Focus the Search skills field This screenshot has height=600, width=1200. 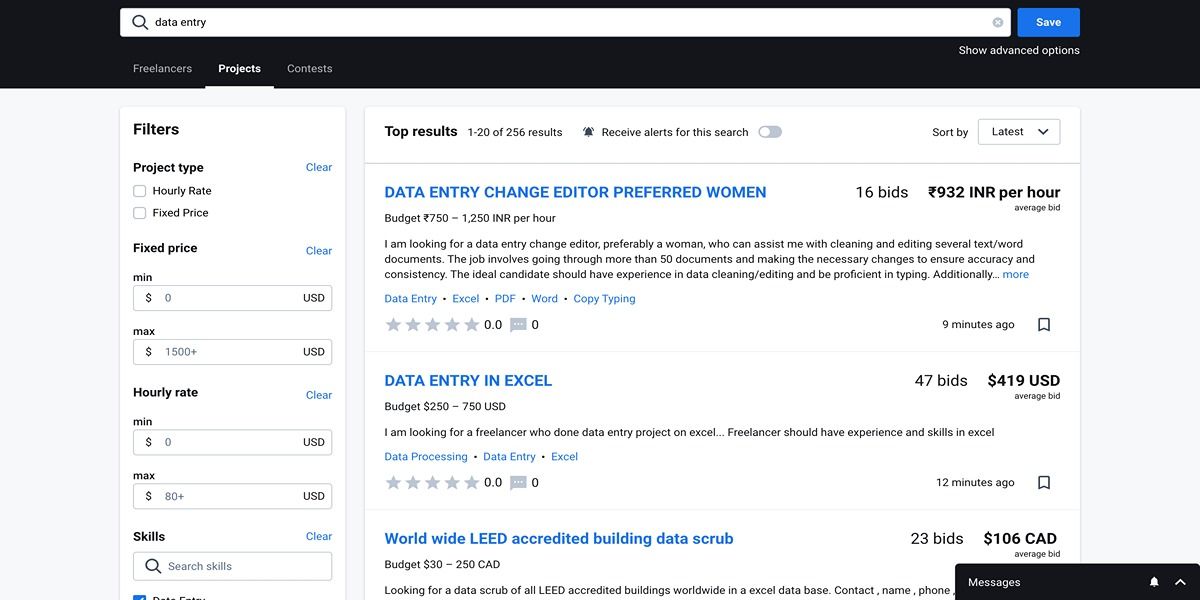pyautogui.click(x=240, y=566)
